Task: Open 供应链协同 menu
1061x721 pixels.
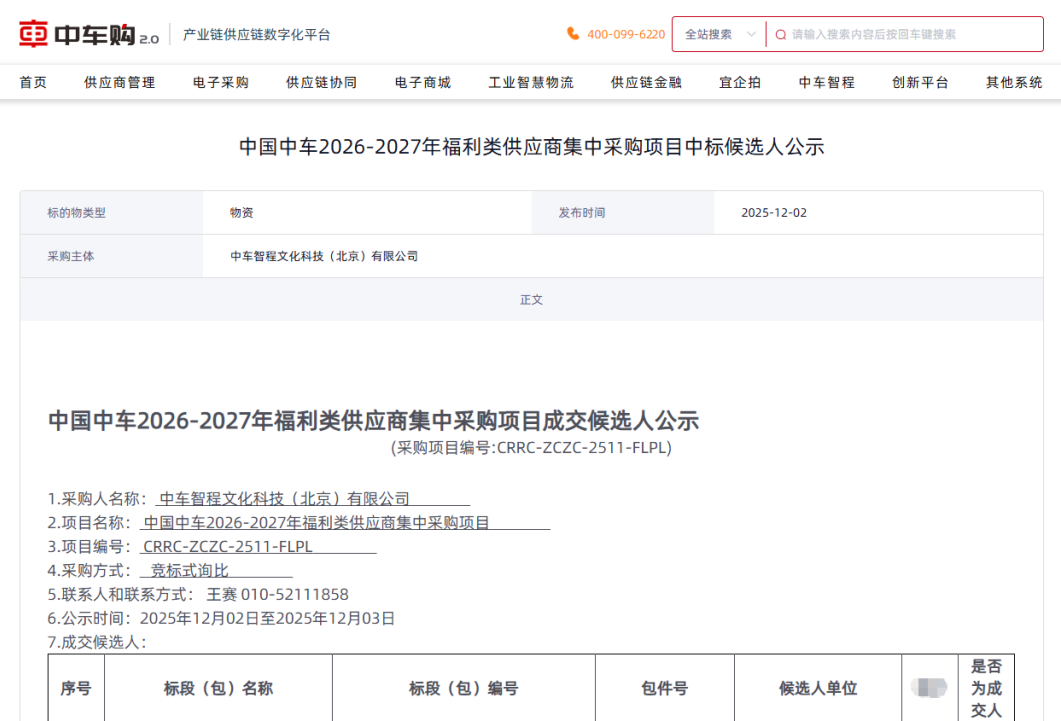Action: (321, 83)
